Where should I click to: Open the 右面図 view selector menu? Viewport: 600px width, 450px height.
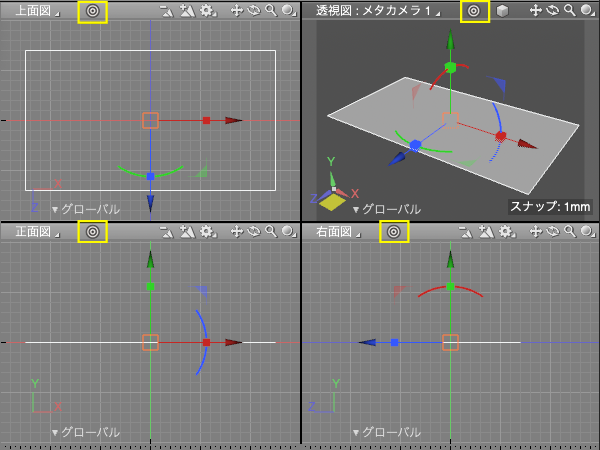click(338, 232)
